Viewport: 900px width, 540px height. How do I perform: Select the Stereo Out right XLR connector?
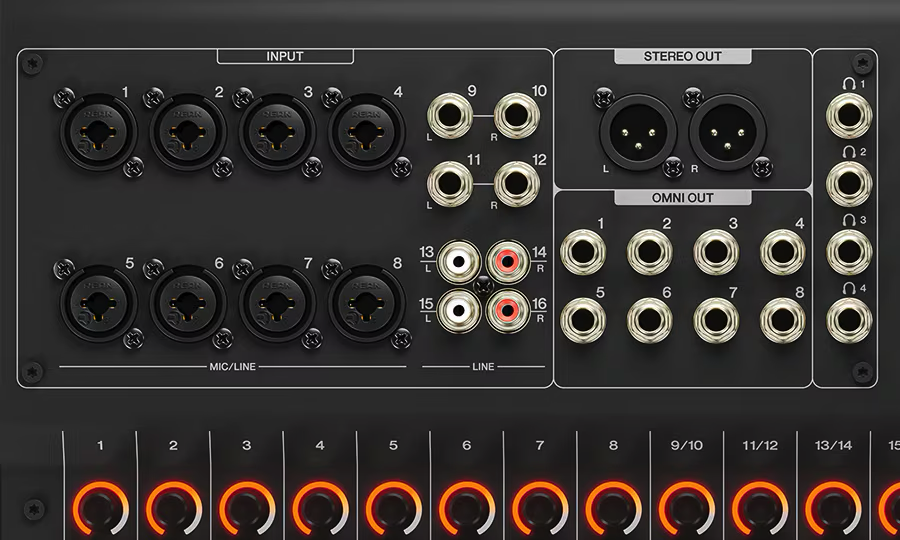(x=728, y=137)
